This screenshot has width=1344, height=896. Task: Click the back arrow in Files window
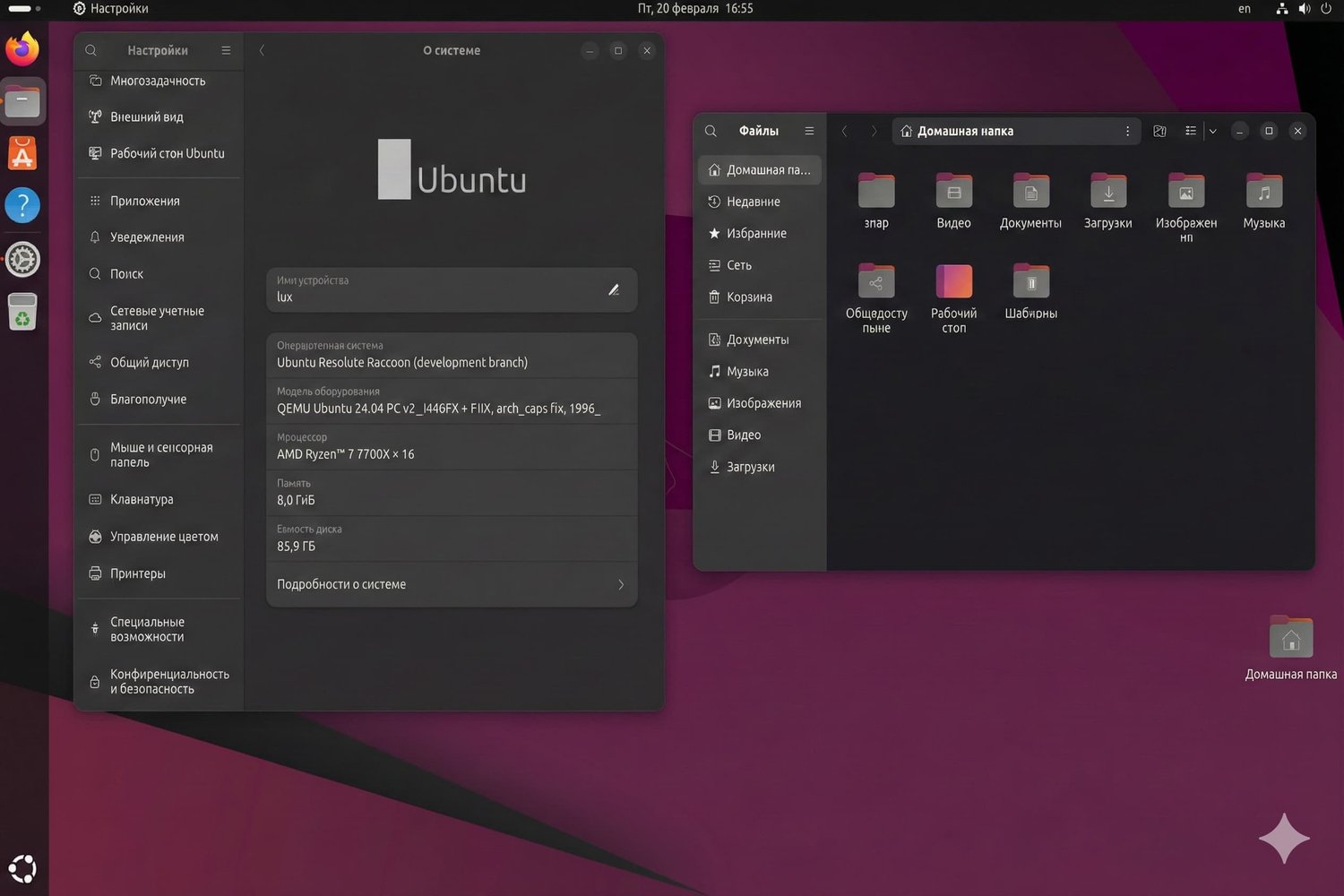click(844, 131)
